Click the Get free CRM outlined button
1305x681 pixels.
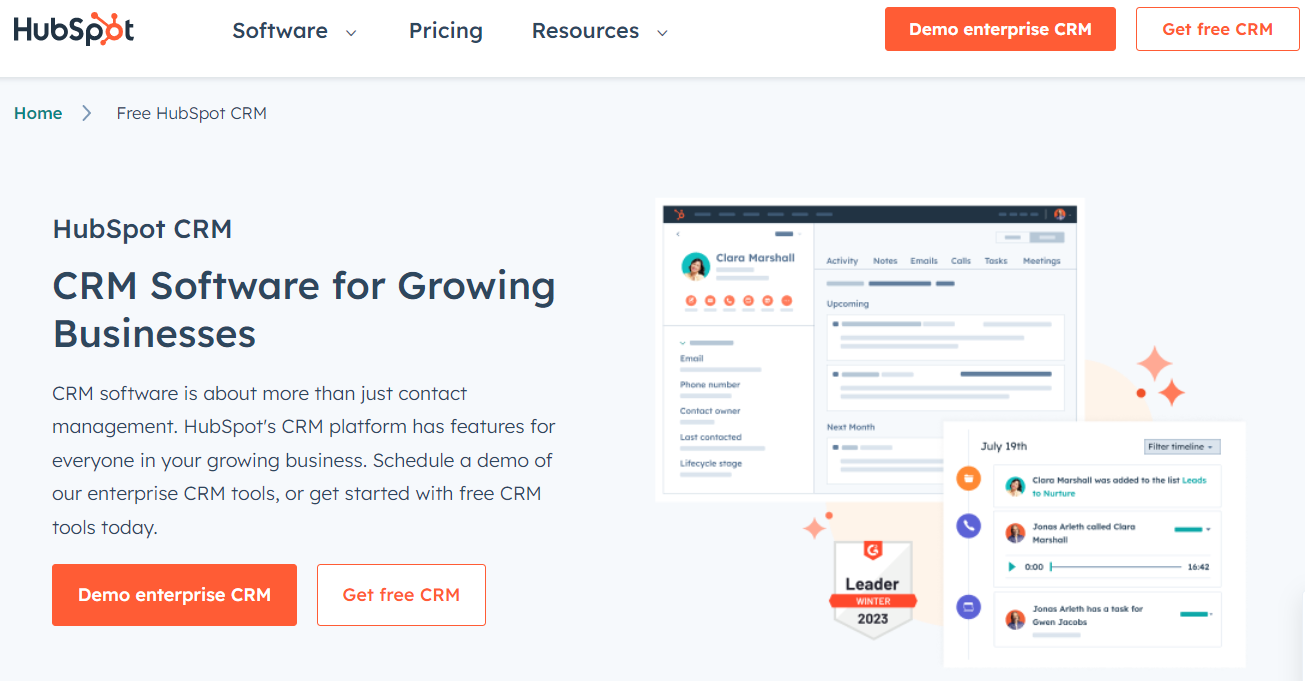point(1217,29)
